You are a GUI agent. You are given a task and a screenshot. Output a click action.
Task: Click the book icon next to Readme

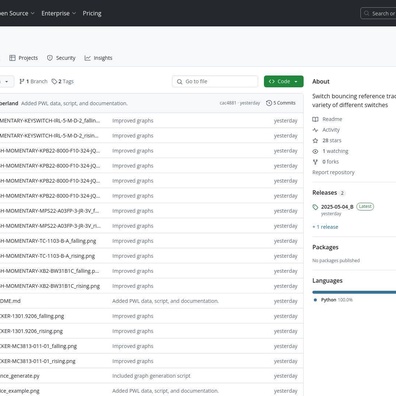pos(315,119)
